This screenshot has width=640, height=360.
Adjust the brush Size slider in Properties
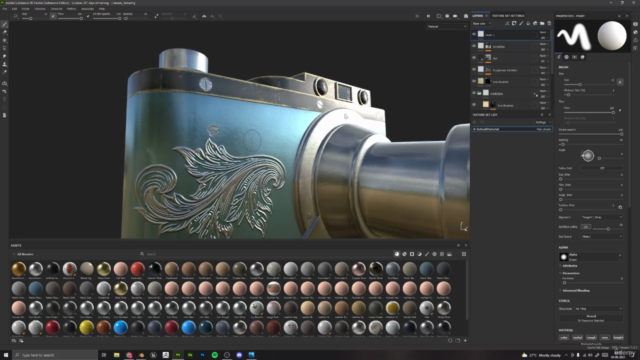(589, 84)
